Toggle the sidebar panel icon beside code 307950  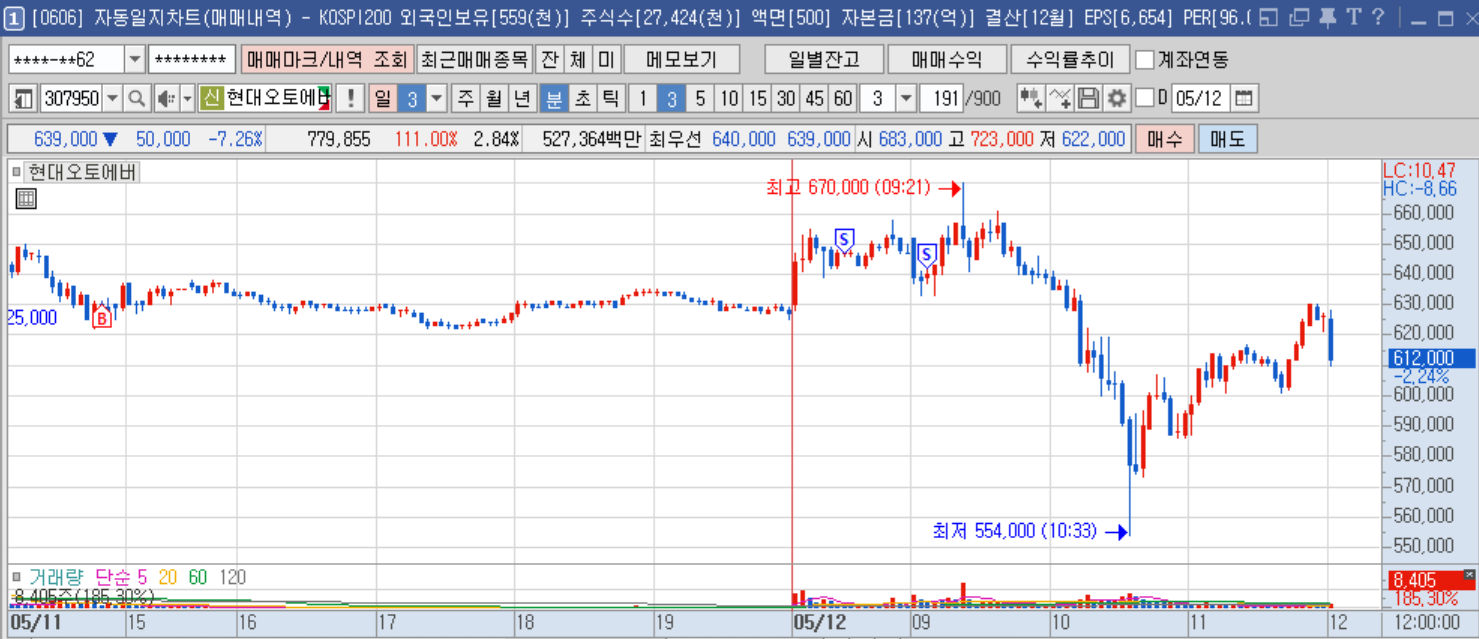[22, 98]
